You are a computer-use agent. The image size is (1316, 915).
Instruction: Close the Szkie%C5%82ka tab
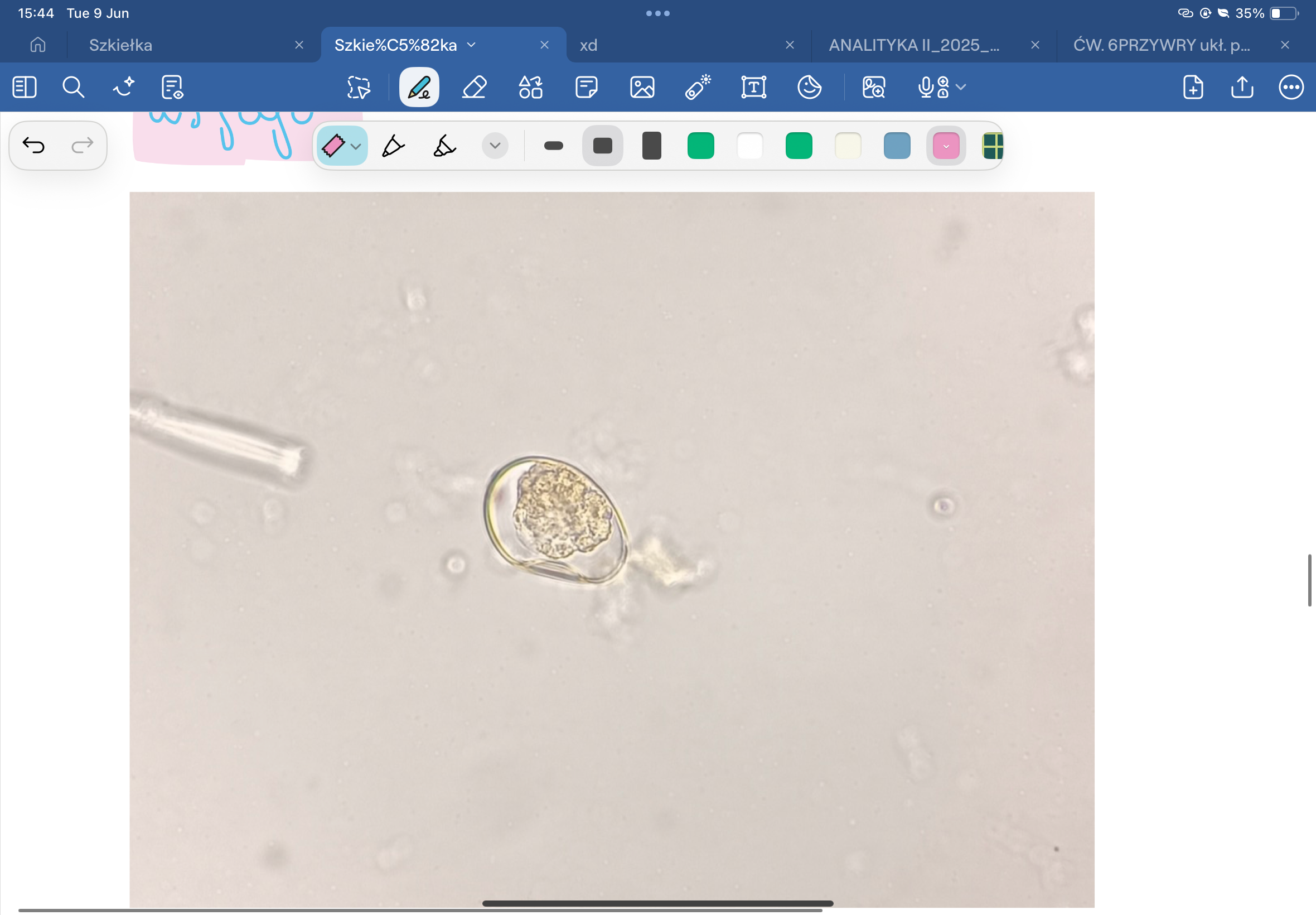coord(544,45)
